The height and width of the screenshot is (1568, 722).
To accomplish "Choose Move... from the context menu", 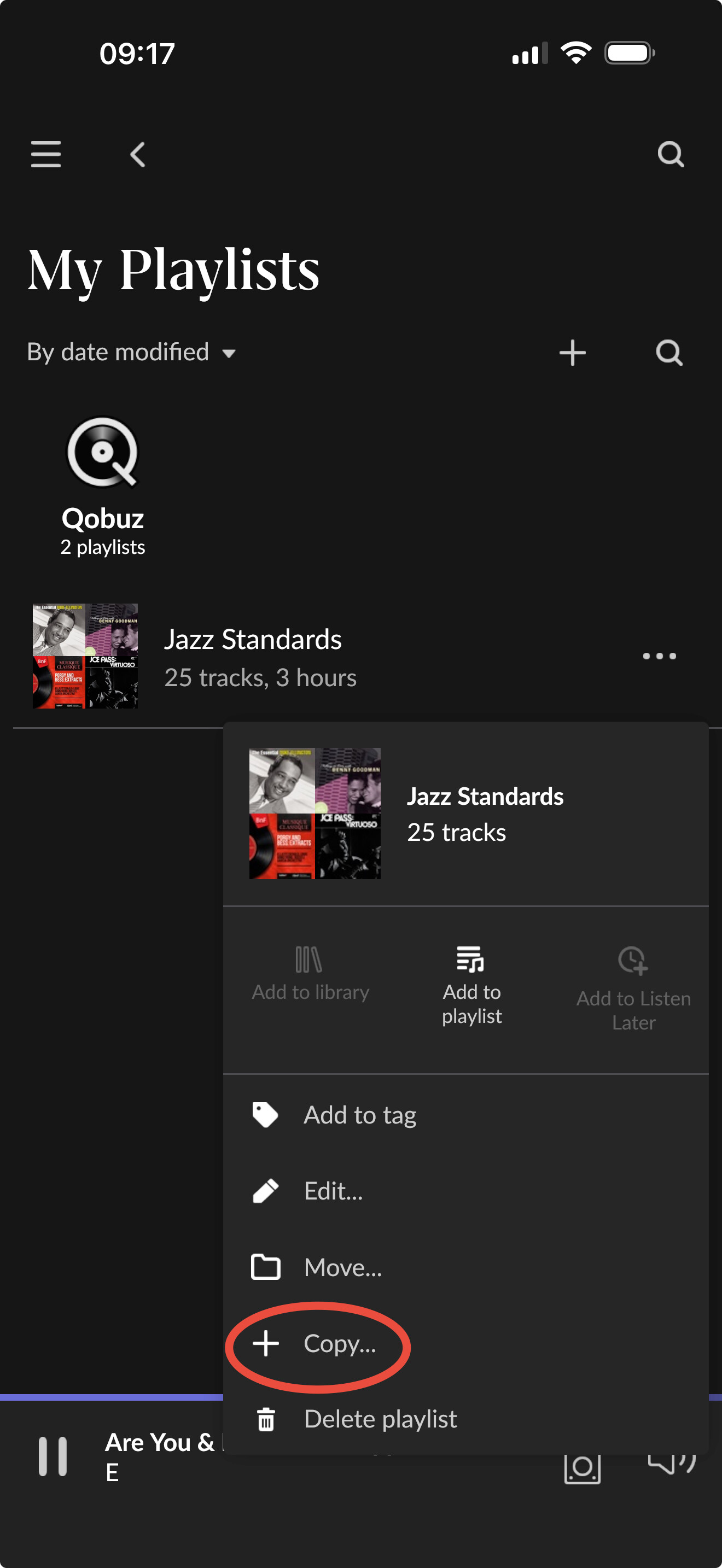I will click(x=465, y=1267).
